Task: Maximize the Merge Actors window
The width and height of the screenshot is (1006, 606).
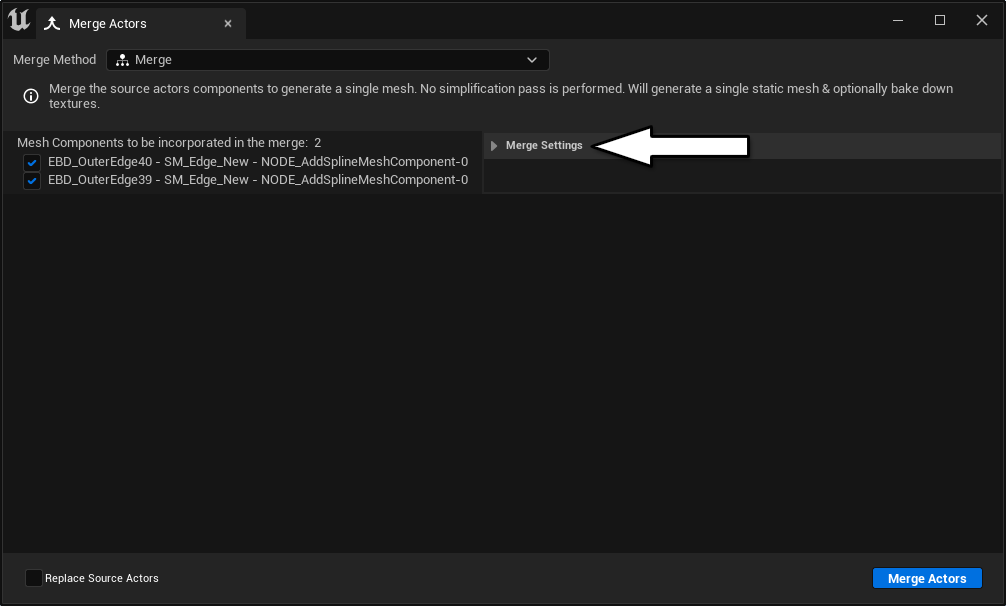Action: click(x=940, y=20)
